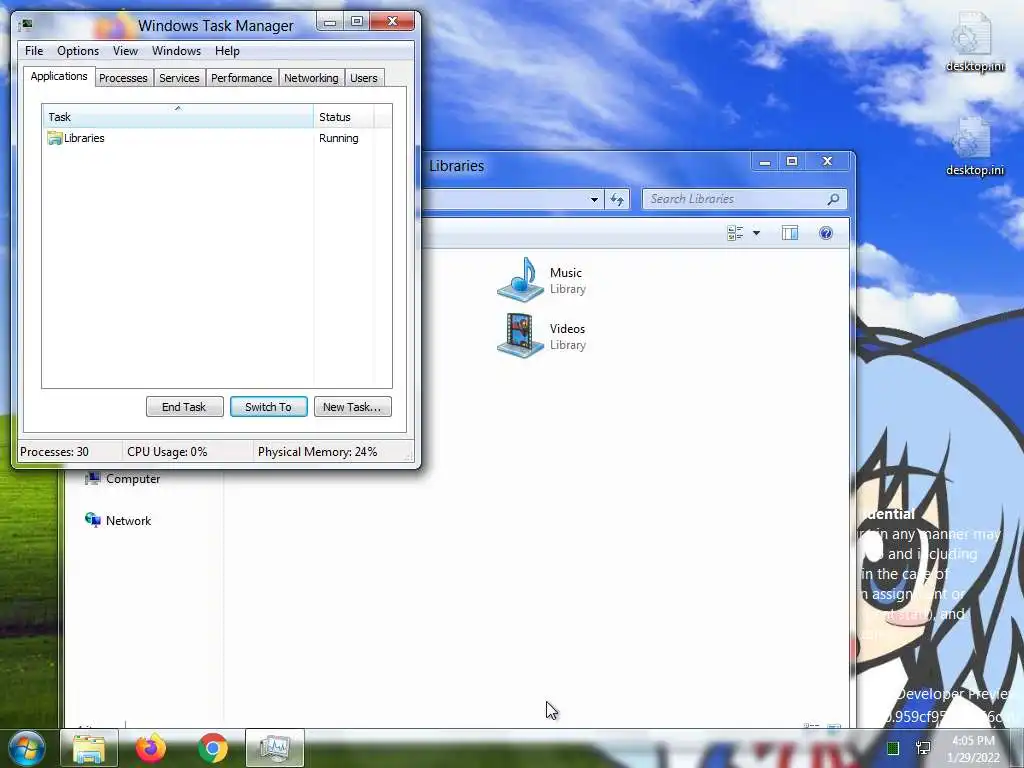This screenshot has height=768, width=1024.
Task: Switch to the Services tab
Action: [180, 78]
